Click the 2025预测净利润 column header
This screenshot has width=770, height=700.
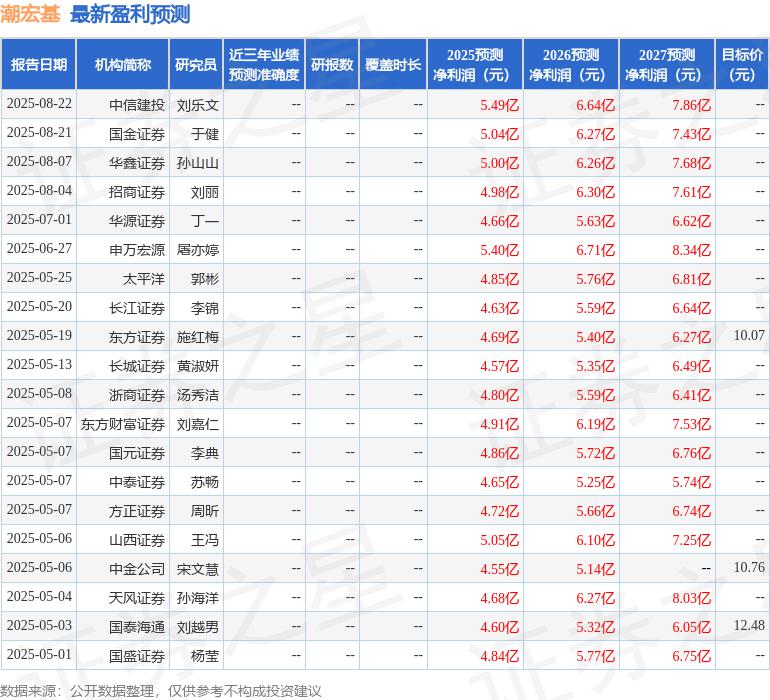(x=474, y=64)
